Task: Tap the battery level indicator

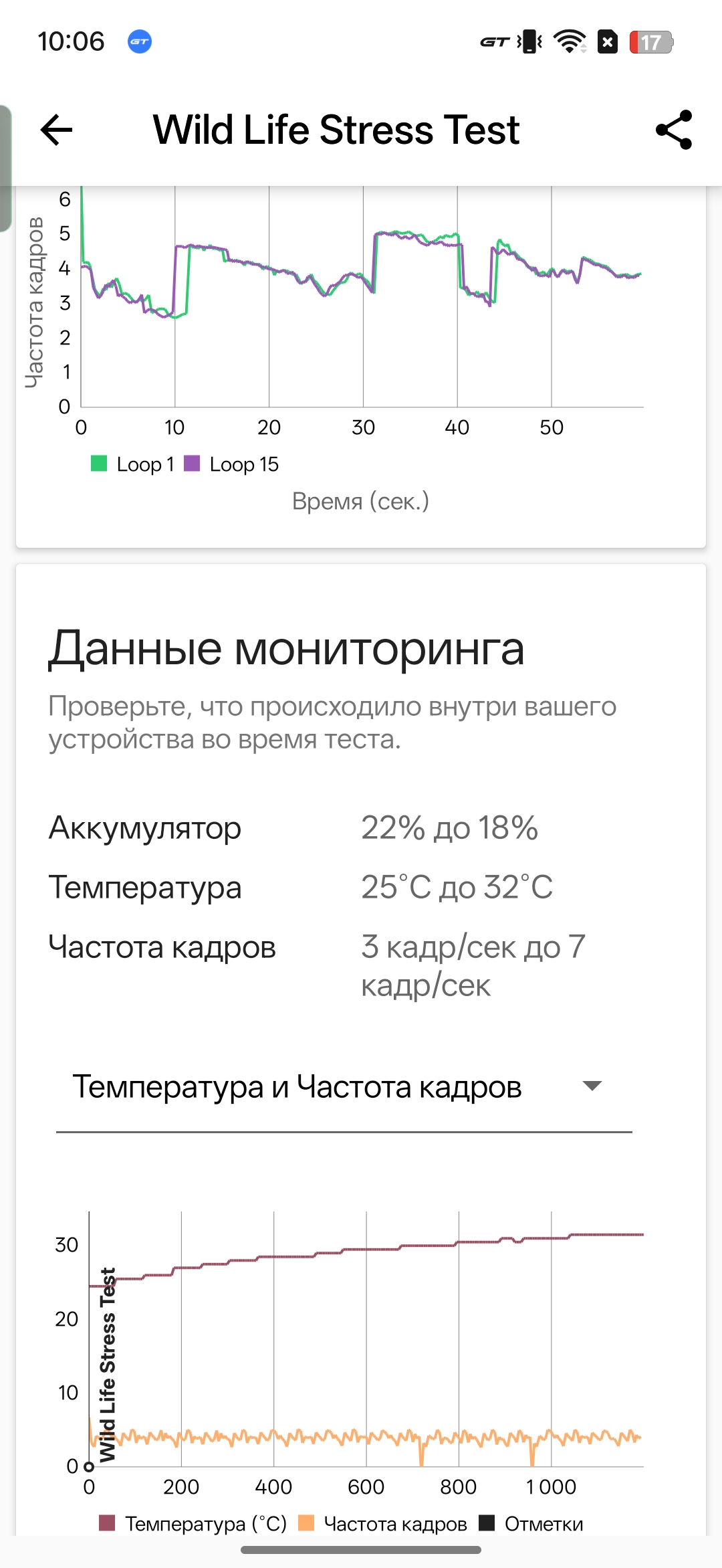Action: coord(650,42)
